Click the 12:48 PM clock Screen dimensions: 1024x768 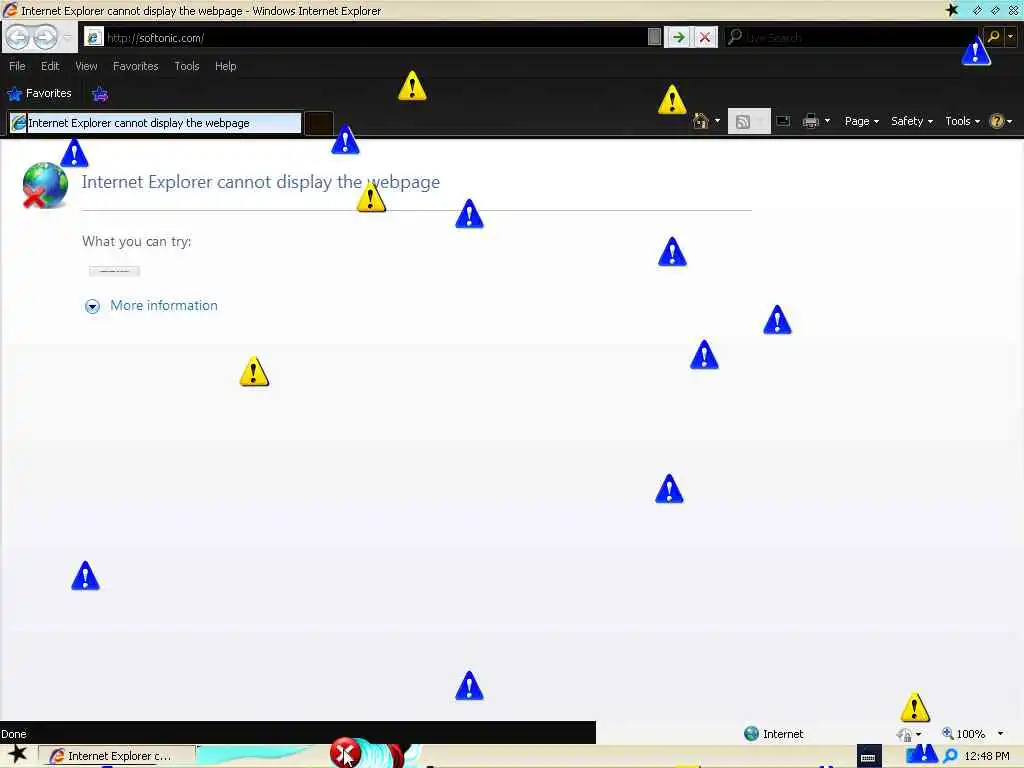coord(987,756)
